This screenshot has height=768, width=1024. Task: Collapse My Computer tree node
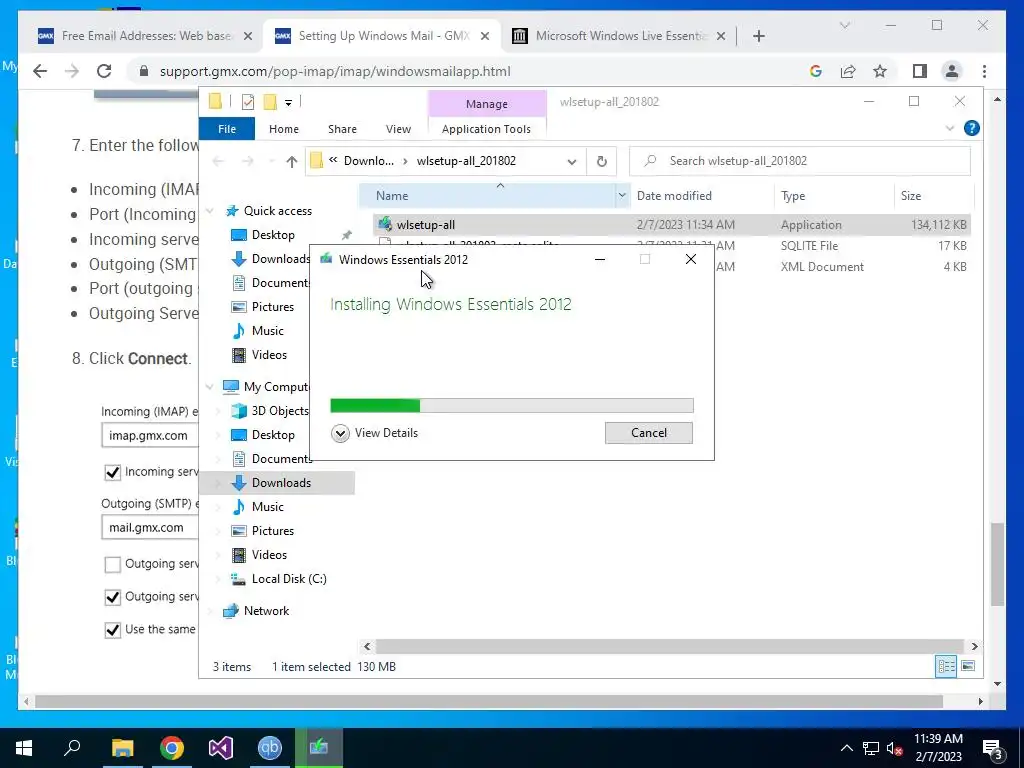tap(210, 387)
